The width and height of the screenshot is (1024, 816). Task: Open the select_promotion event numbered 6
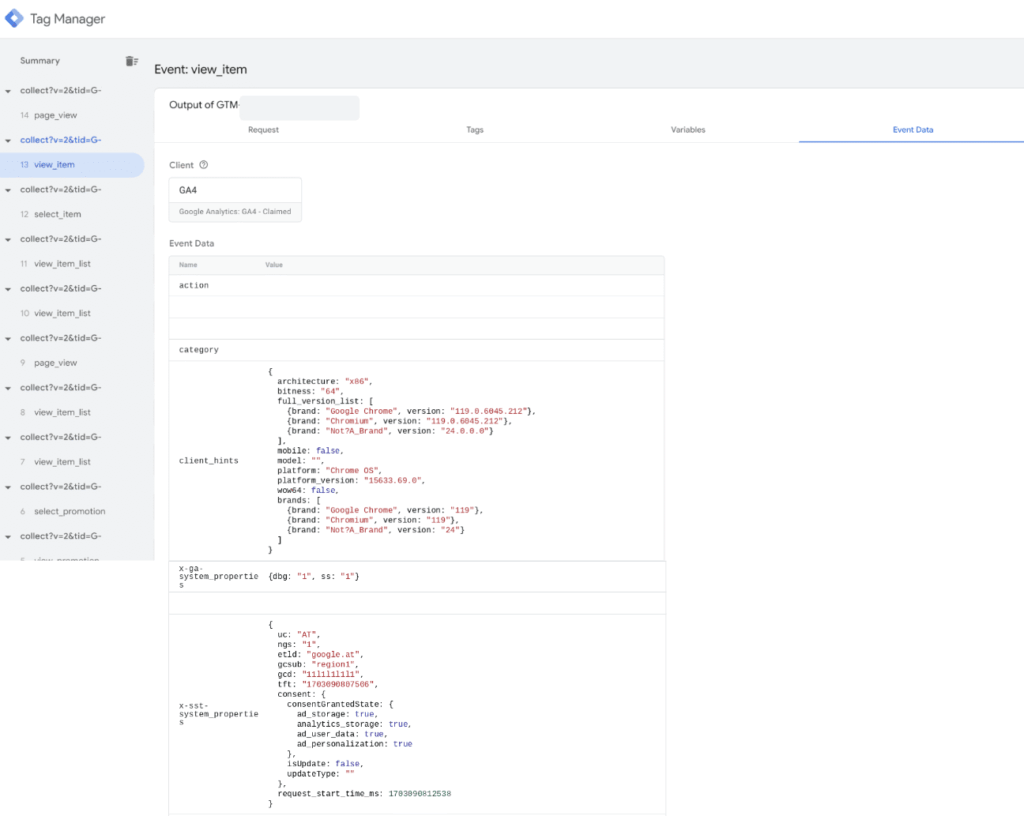point(70,511)
